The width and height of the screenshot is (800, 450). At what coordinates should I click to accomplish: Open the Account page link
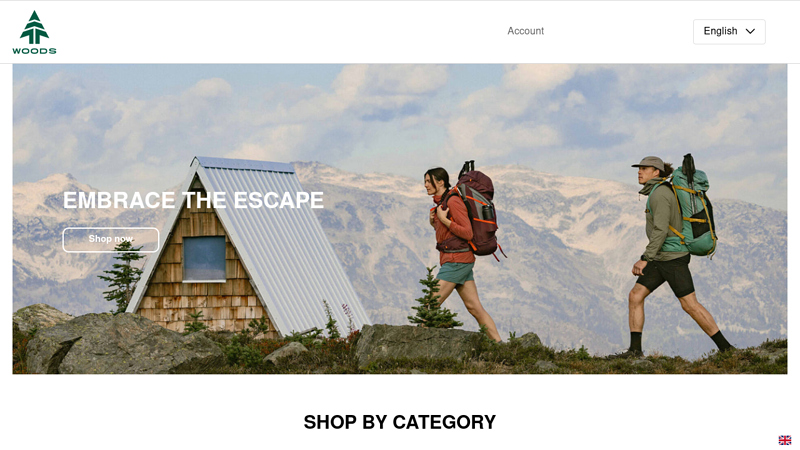526,31
